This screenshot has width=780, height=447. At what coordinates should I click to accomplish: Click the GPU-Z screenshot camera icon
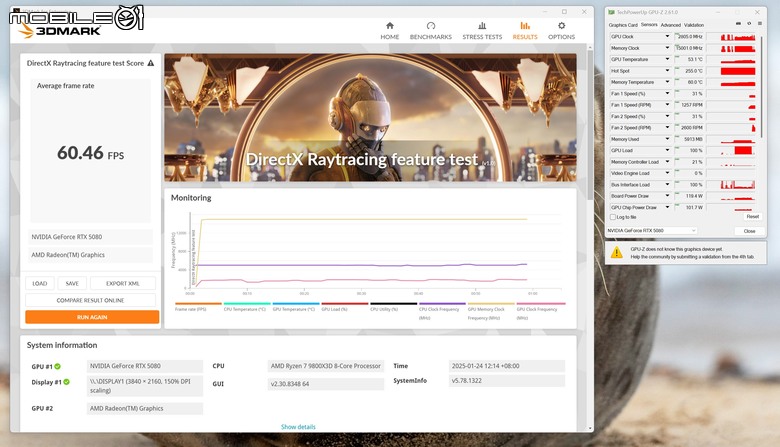coord(738,24)
